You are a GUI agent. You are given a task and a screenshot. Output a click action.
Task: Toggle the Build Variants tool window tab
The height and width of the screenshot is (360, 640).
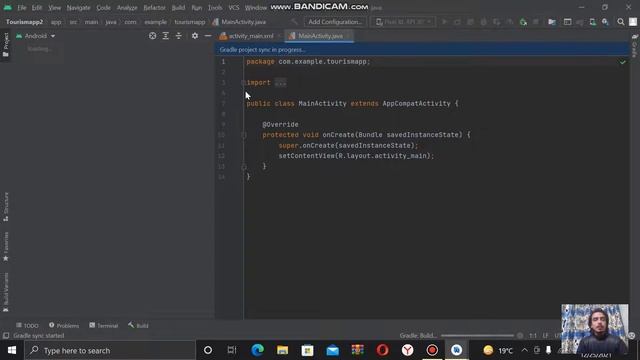point(6,292)
